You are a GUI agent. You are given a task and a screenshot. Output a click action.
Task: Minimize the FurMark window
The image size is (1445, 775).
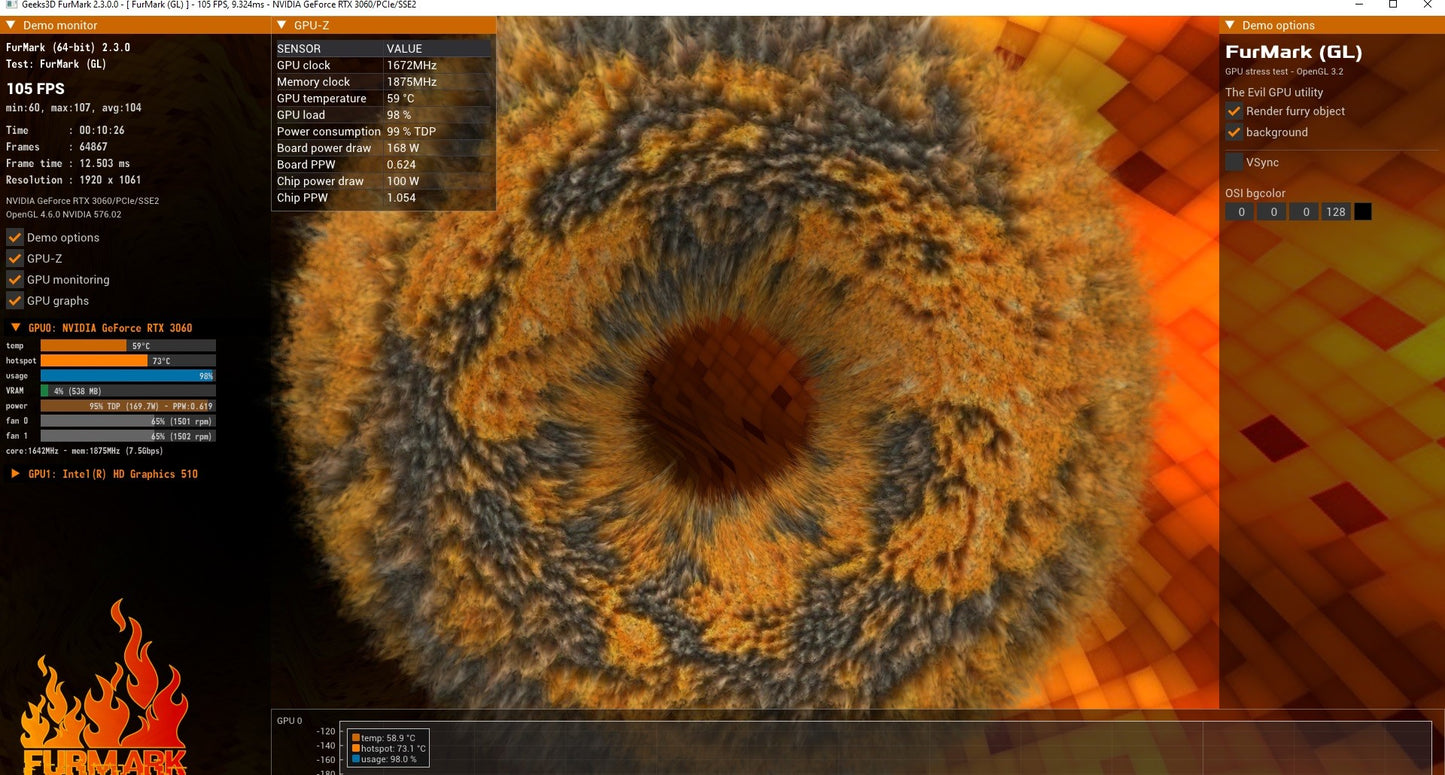tap(1360, 5)
